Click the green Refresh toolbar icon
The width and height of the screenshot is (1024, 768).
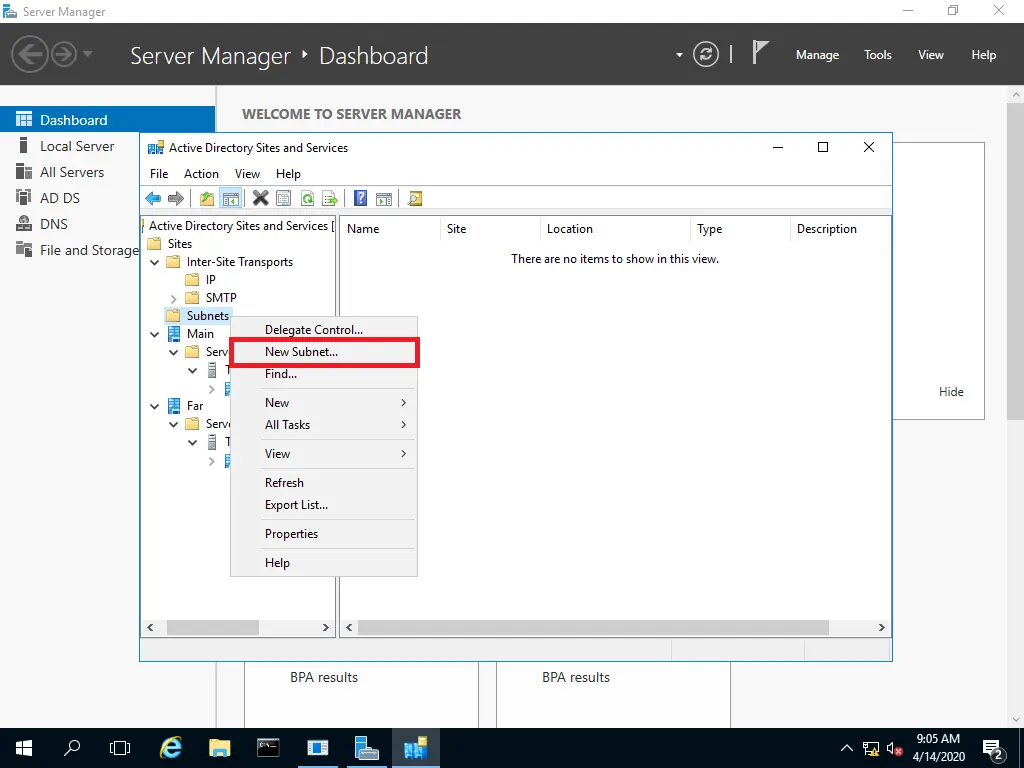click(307, 198)
